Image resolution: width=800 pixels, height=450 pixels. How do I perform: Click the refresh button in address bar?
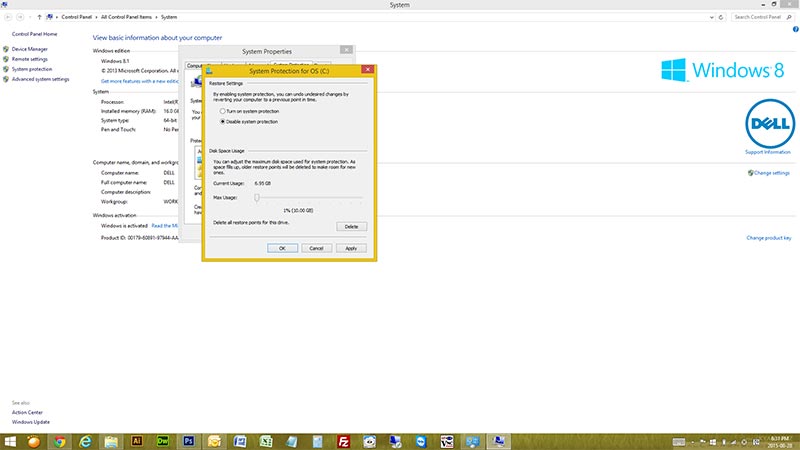point(721,17)
